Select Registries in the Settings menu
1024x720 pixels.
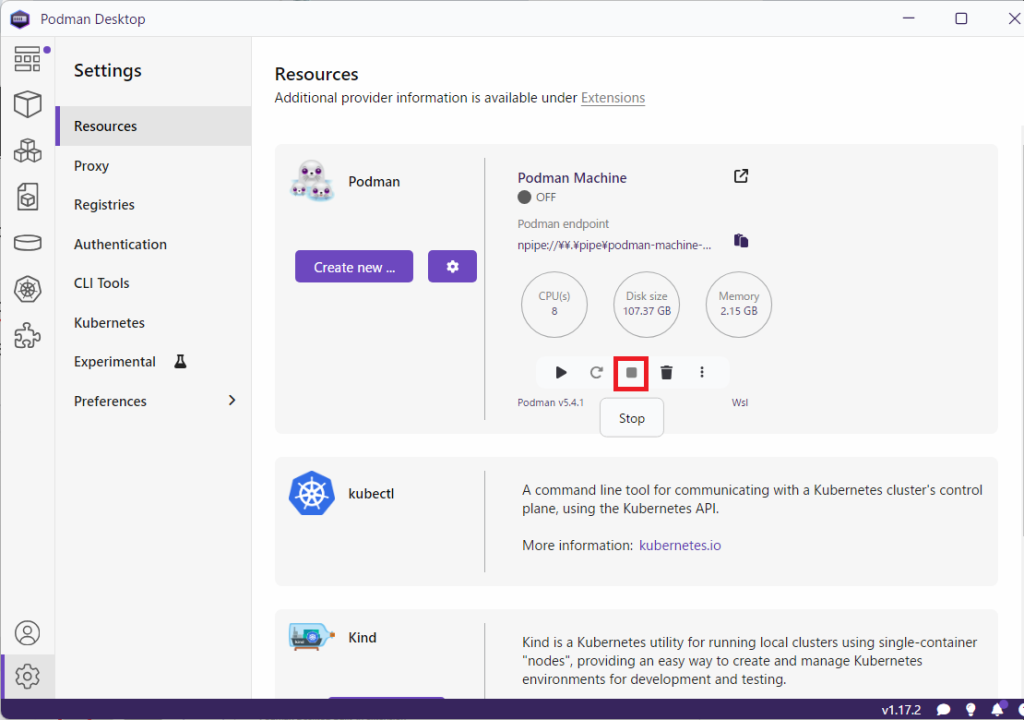click(104, 205)
